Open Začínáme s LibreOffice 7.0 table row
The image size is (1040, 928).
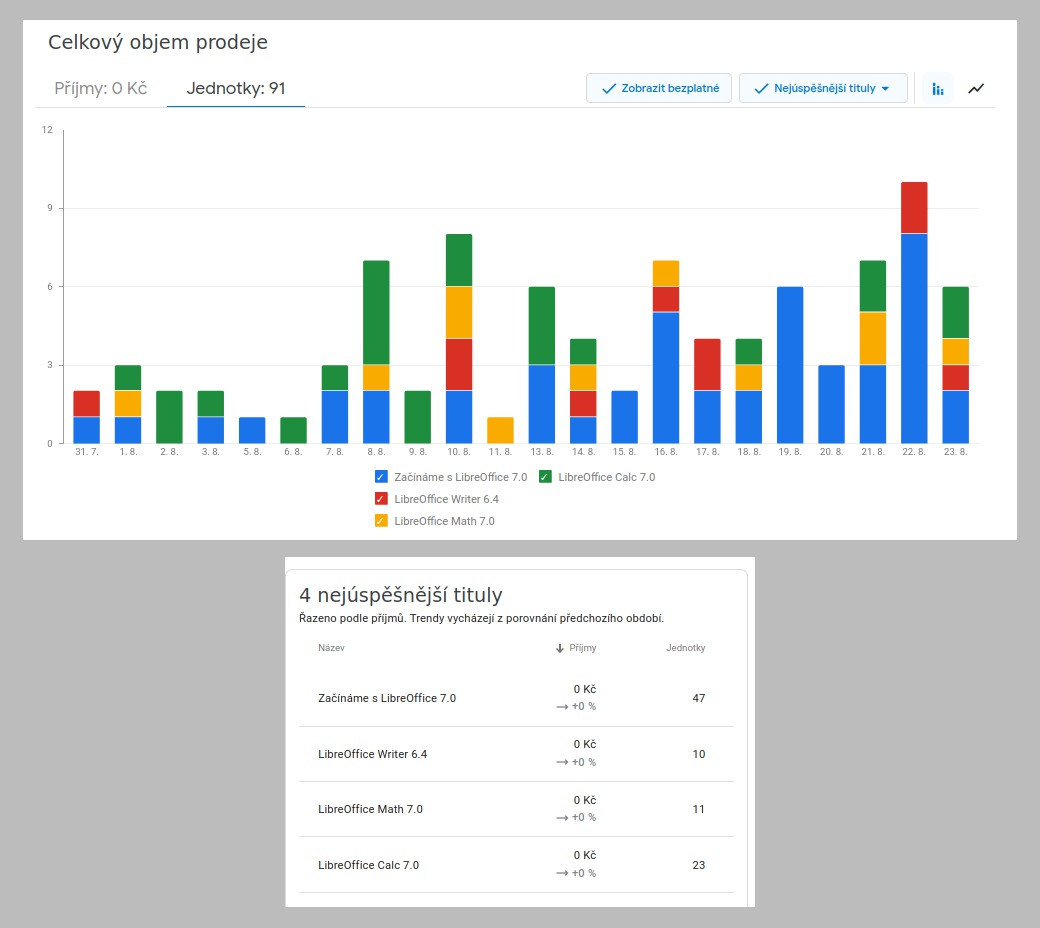tap(516, 698)
